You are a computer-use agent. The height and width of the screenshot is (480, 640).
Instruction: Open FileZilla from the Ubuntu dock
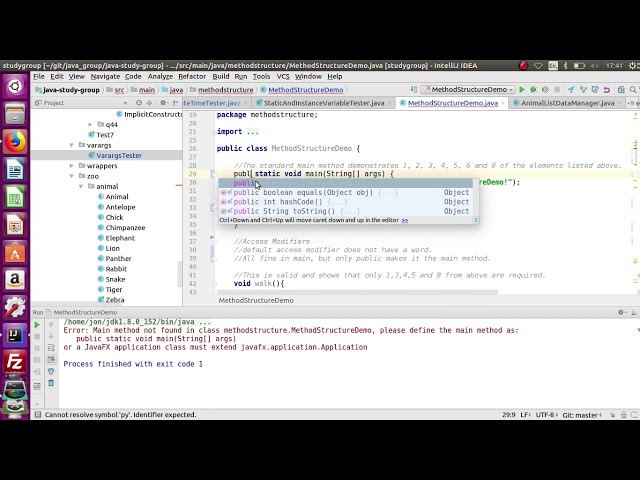point(15,362)
